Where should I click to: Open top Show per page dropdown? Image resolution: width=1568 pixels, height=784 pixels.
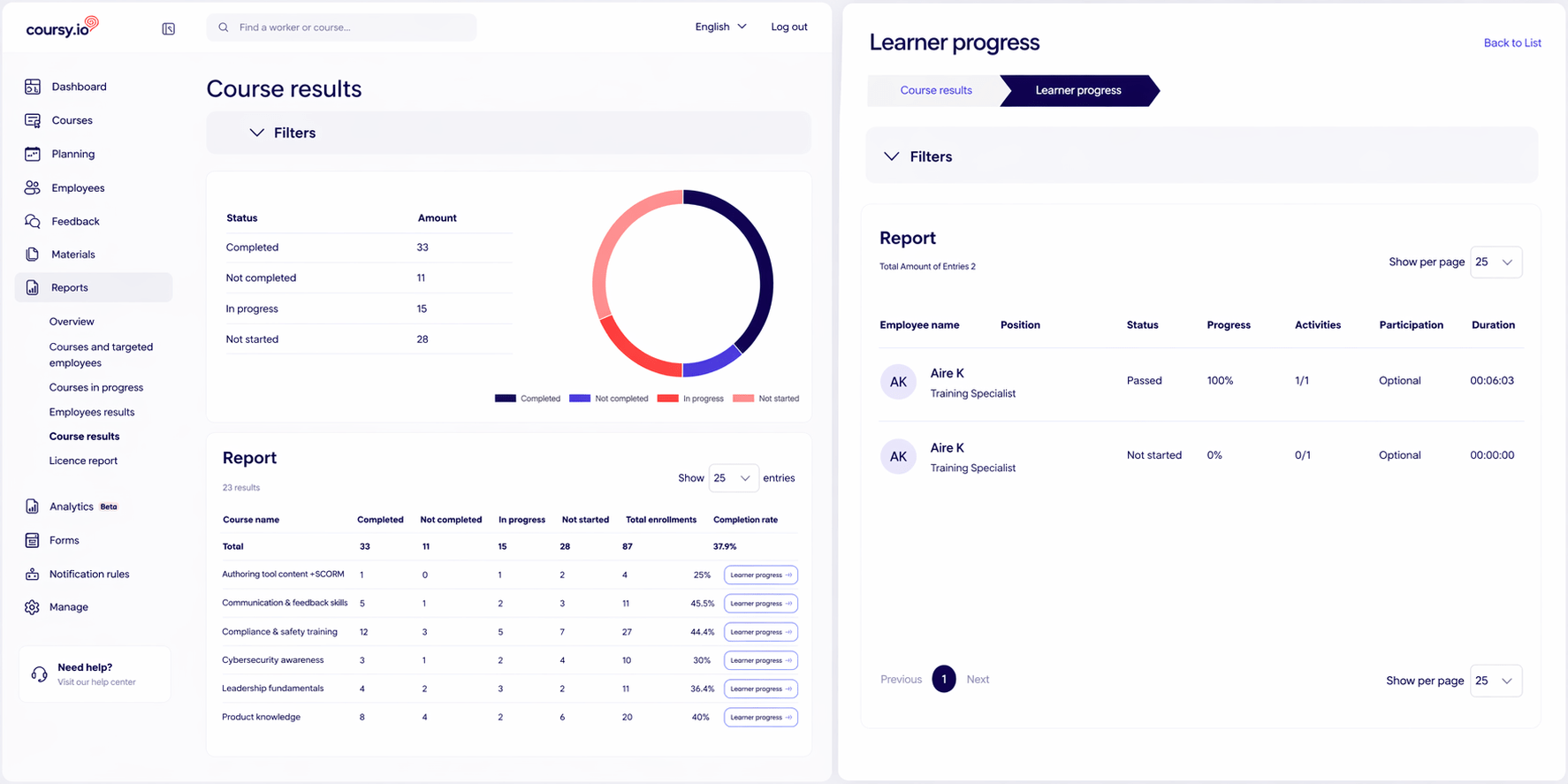click(1496, 263)
